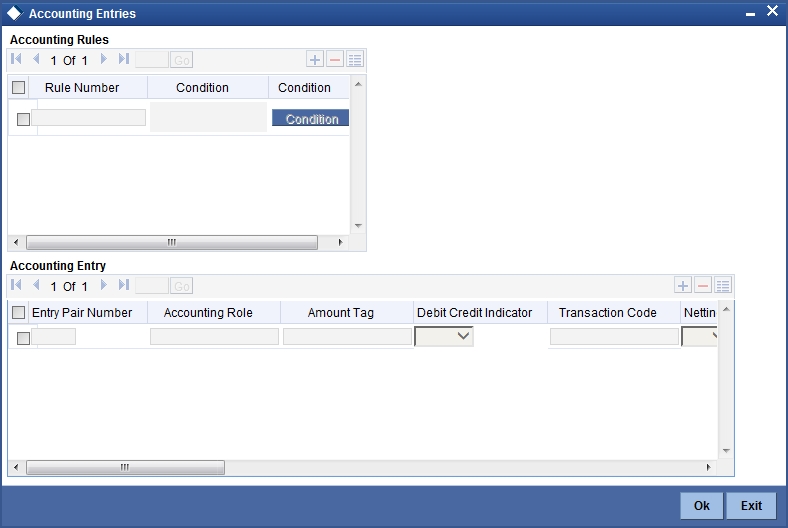Close the Accounting Entries window
Screen dimensions: 788x528
pyautogui.click(x=772, y=11)
